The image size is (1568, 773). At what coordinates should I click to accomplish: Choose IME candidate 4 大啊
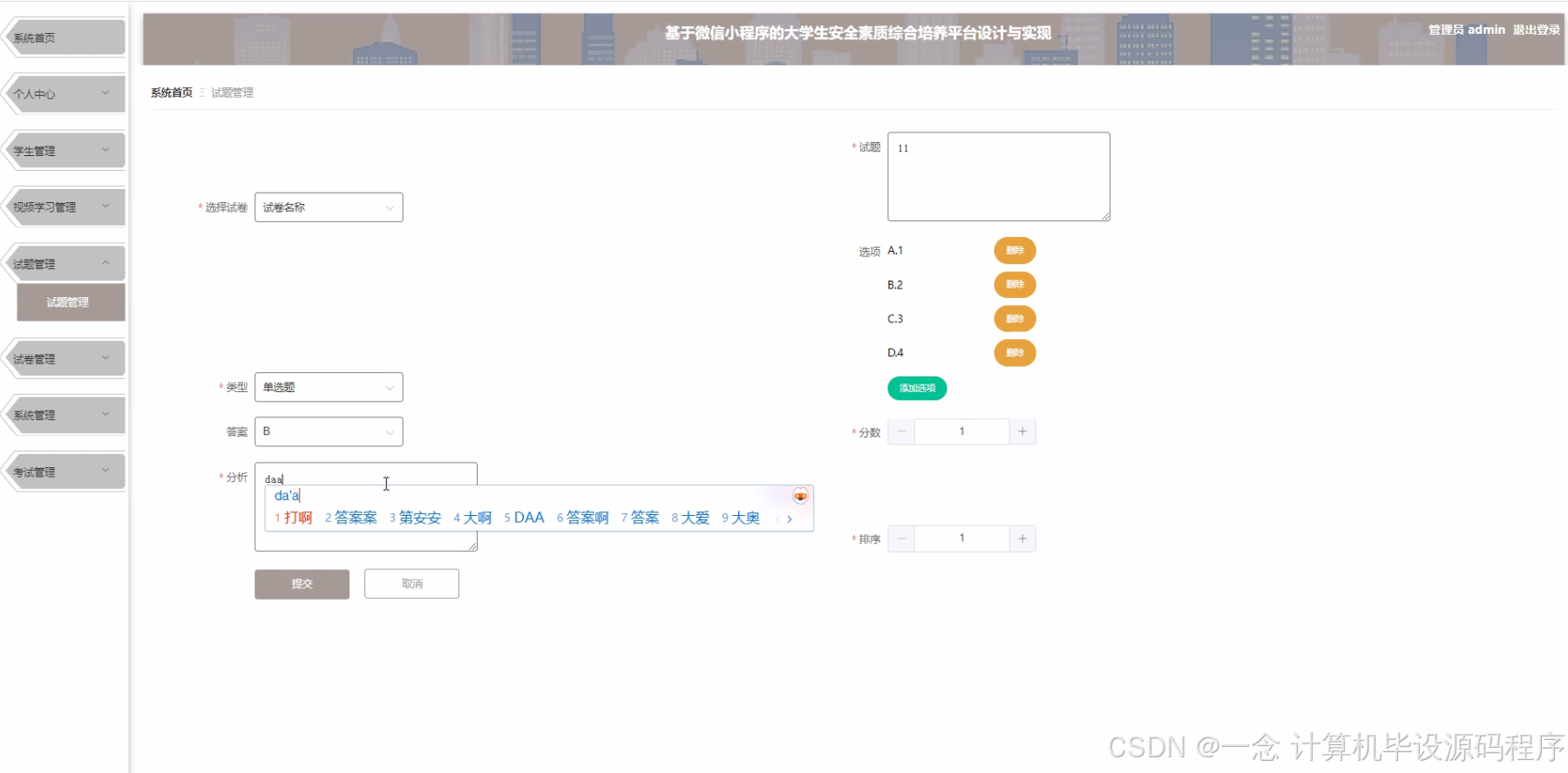[x=472, y=518]
